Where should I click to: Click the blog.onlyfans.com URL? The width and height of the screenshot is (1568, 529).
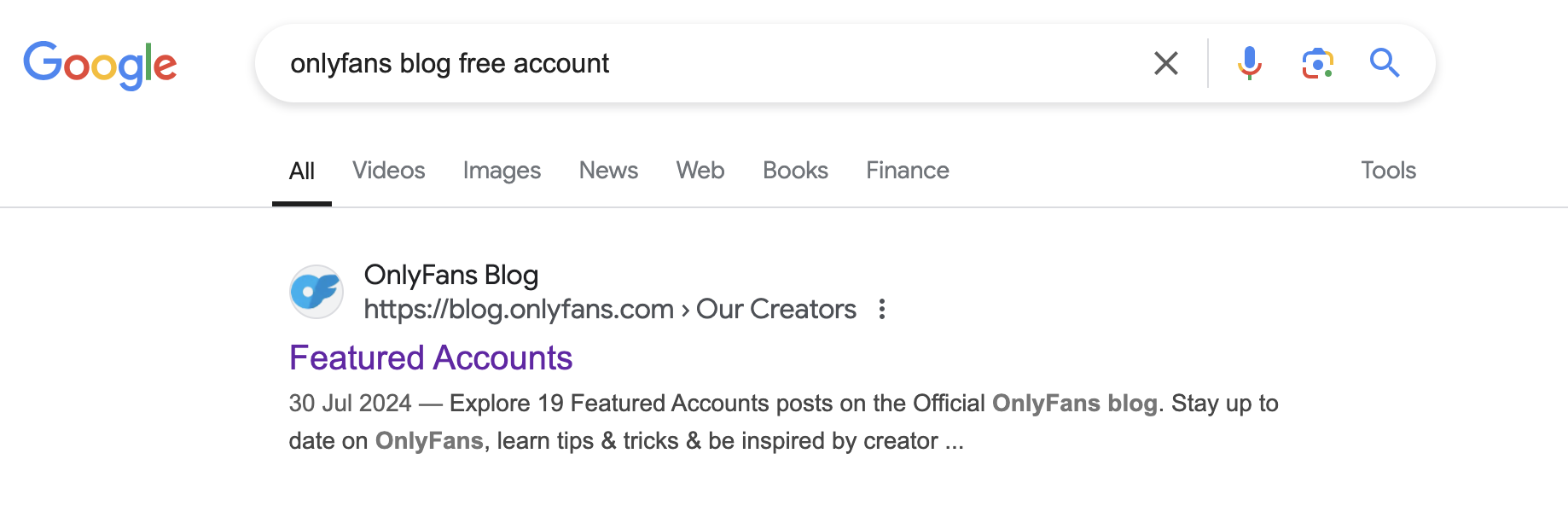tap(519, 310)
